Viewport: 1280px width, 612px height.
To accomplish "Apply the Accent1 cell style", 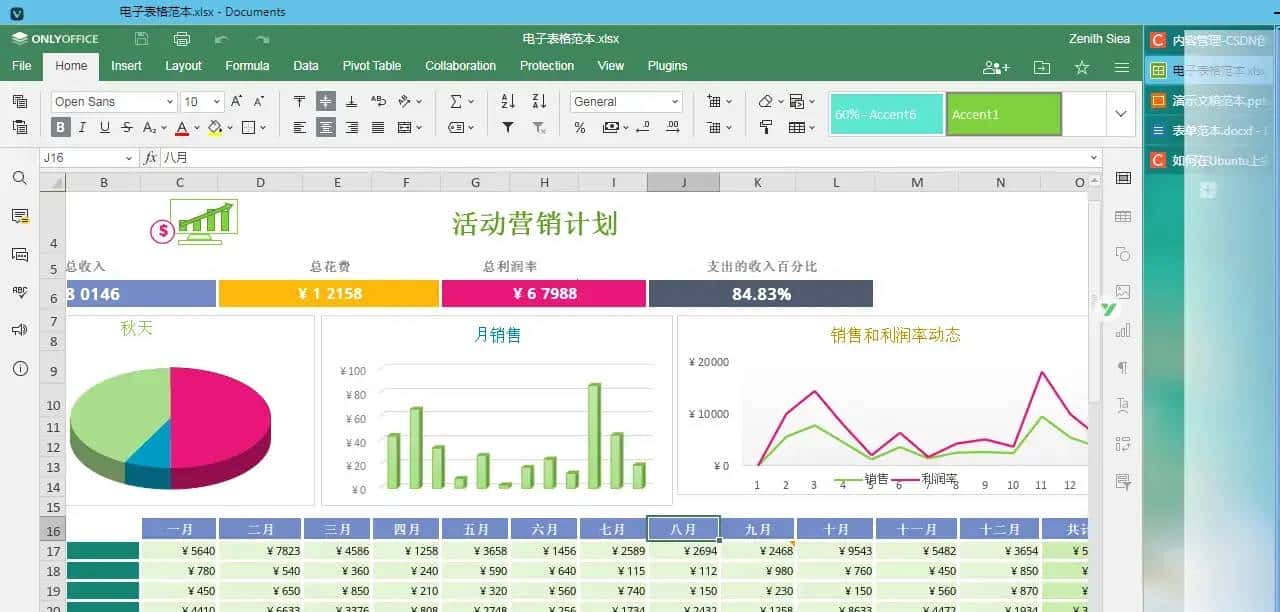I will click(1003, 114).
